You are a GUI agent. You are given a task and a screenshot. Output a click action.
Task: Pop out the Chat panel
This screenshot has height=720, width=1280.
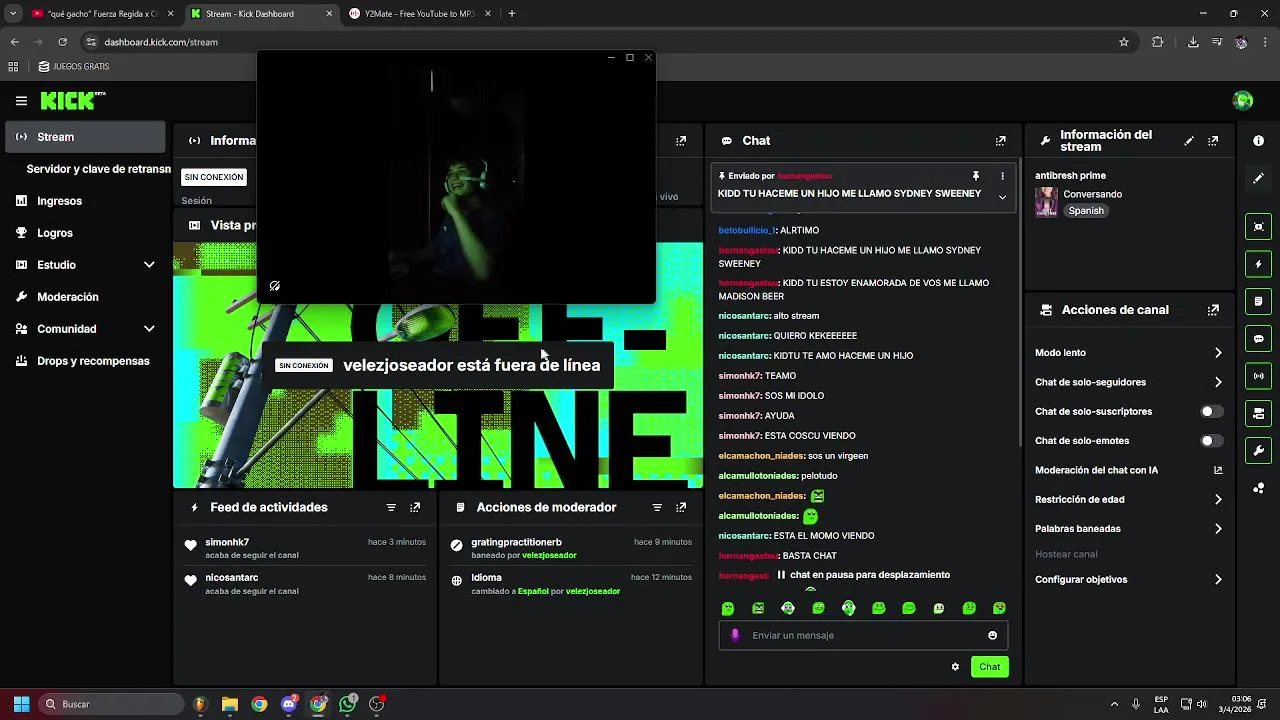point(1000,141)
